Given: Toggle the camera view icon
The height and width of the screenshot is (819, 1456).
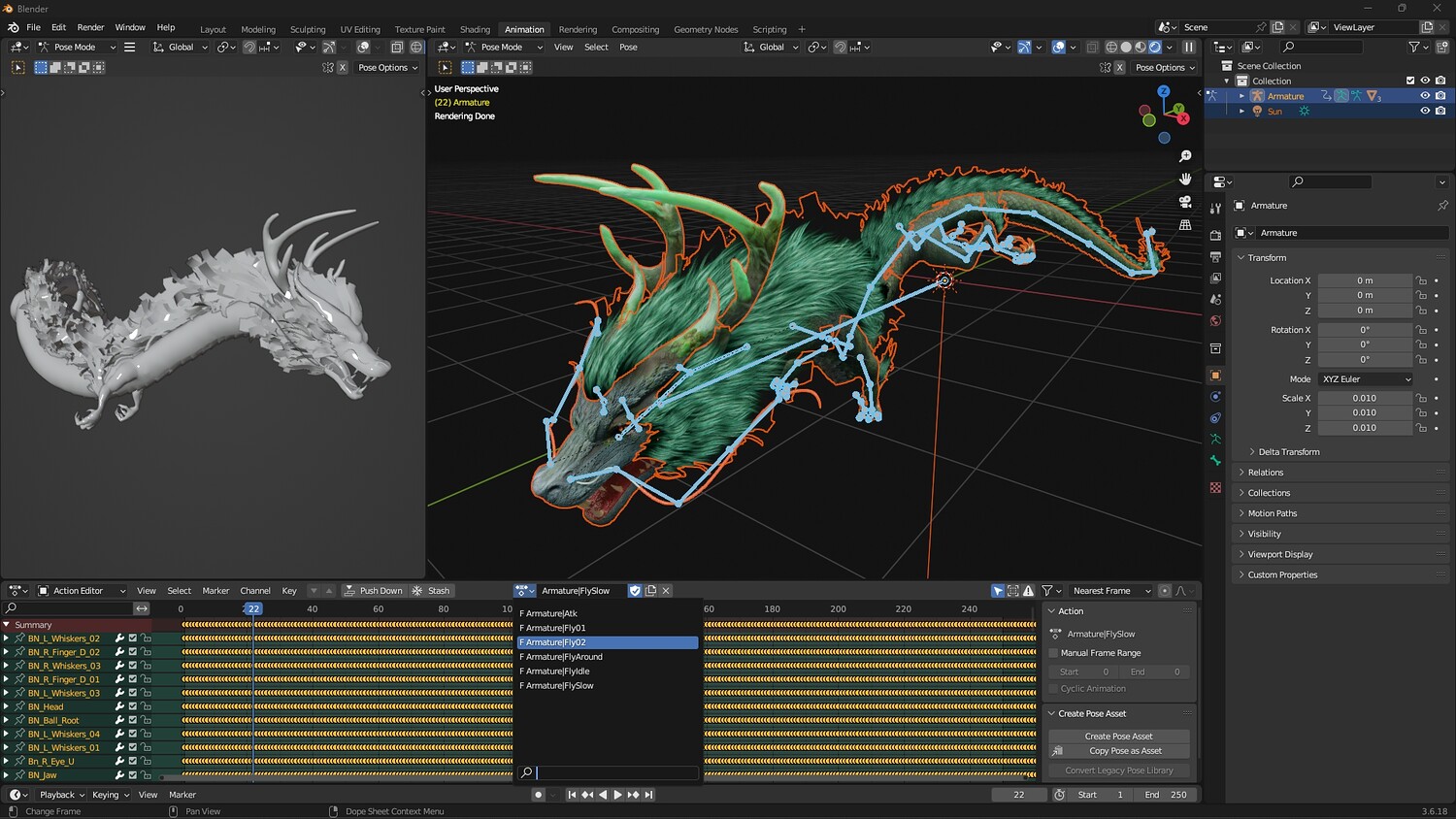Looking at the screenshot, I should click(1185, 202).
